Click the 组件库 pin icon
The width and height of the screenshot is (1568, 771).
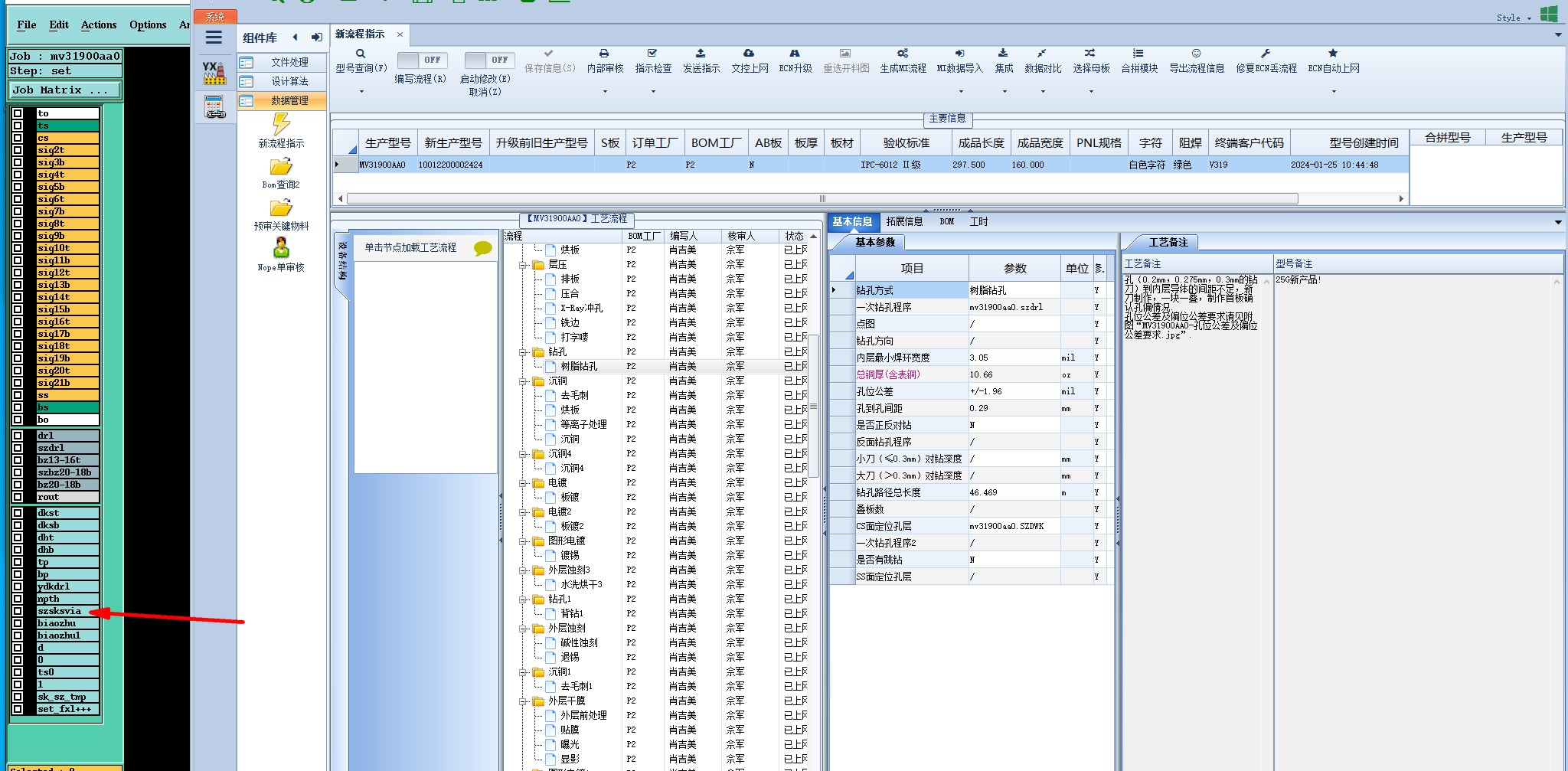coord(316,37)
